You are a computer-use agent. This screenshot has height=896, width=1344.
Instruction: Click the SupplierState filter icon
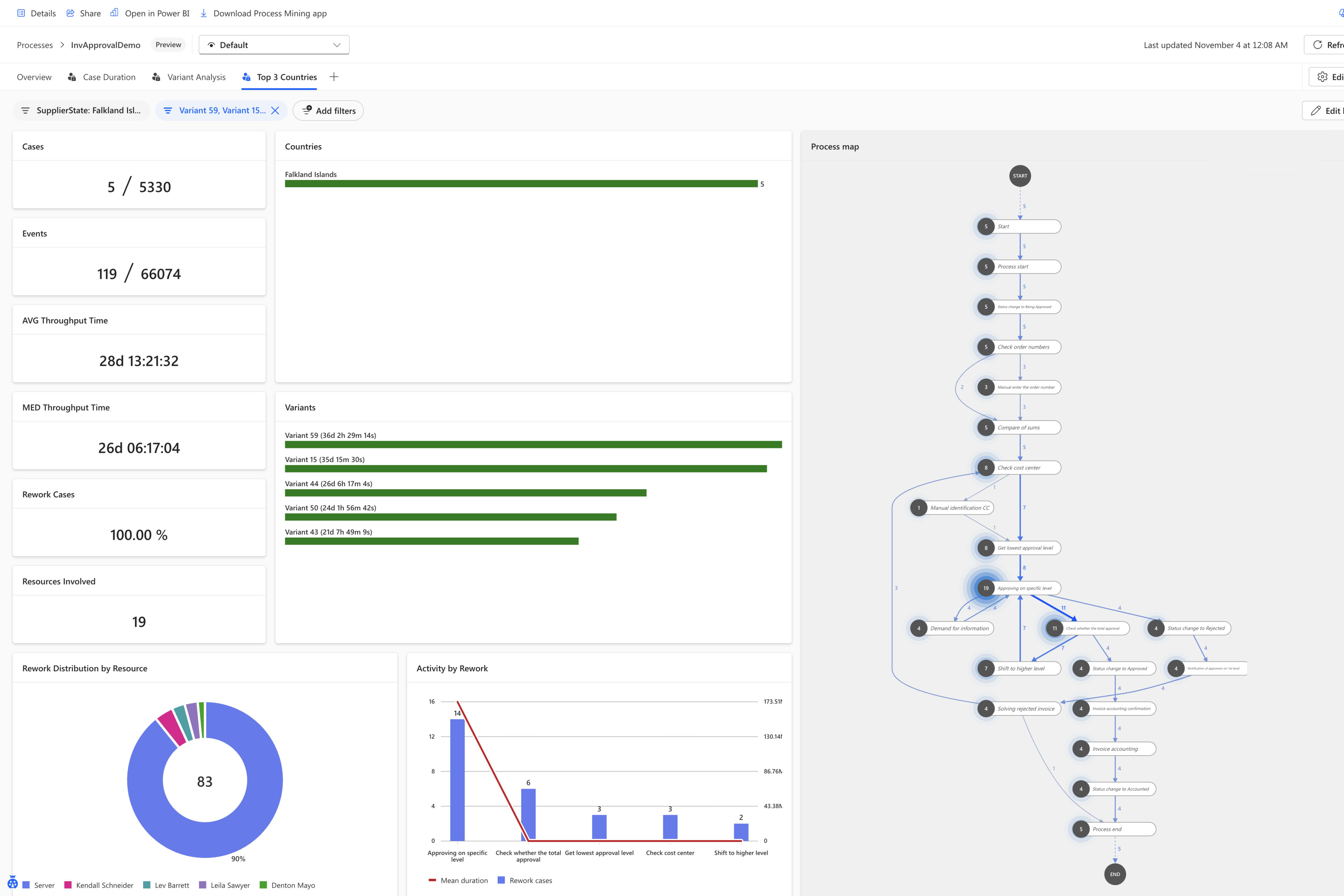coord(25,110)
